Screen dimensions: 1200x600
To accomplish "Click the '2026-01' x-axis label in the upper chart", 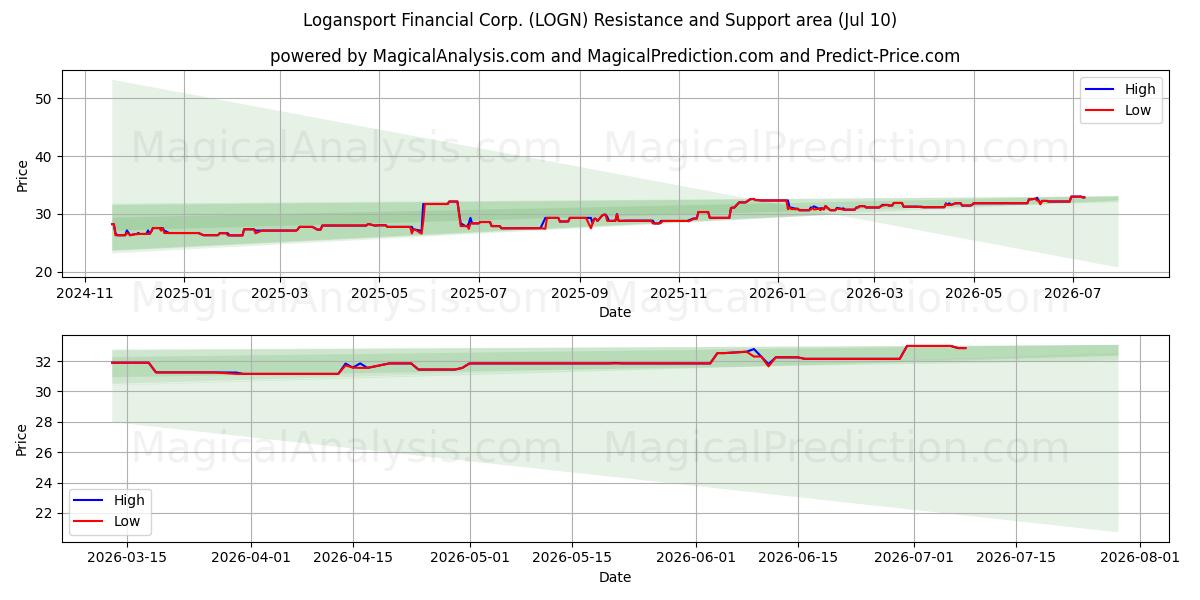I will coord(778,294).
